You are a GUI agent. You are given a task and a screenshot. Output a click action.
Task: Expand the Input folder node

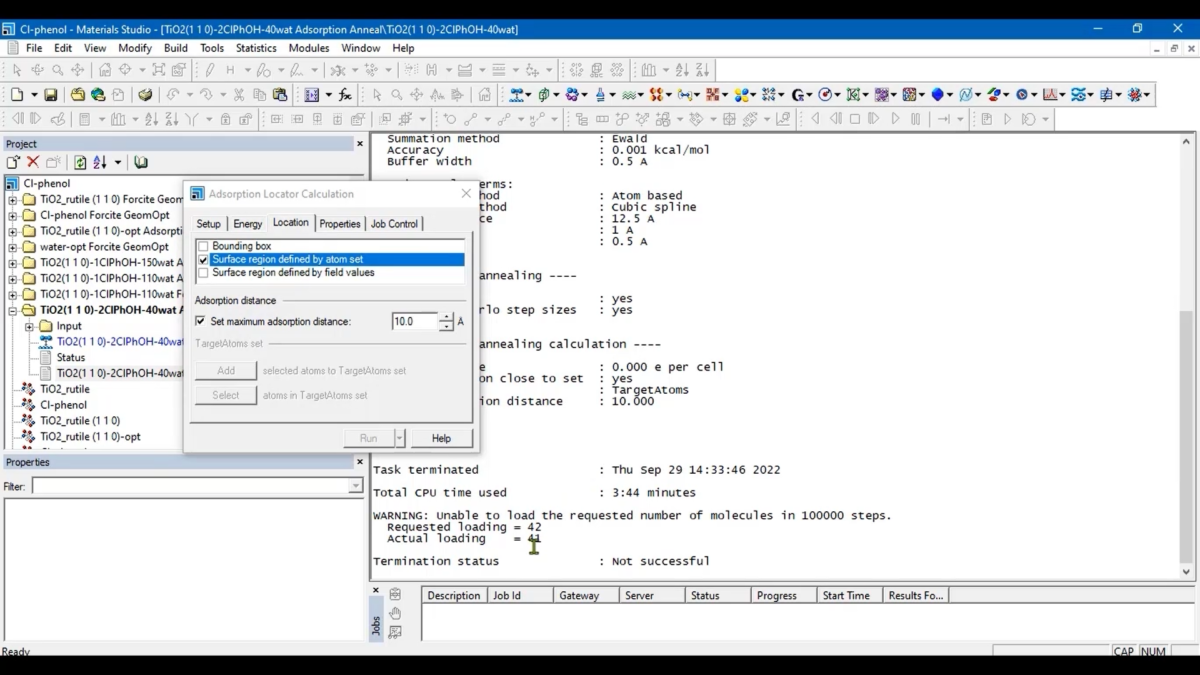click(x=30, y=326)
